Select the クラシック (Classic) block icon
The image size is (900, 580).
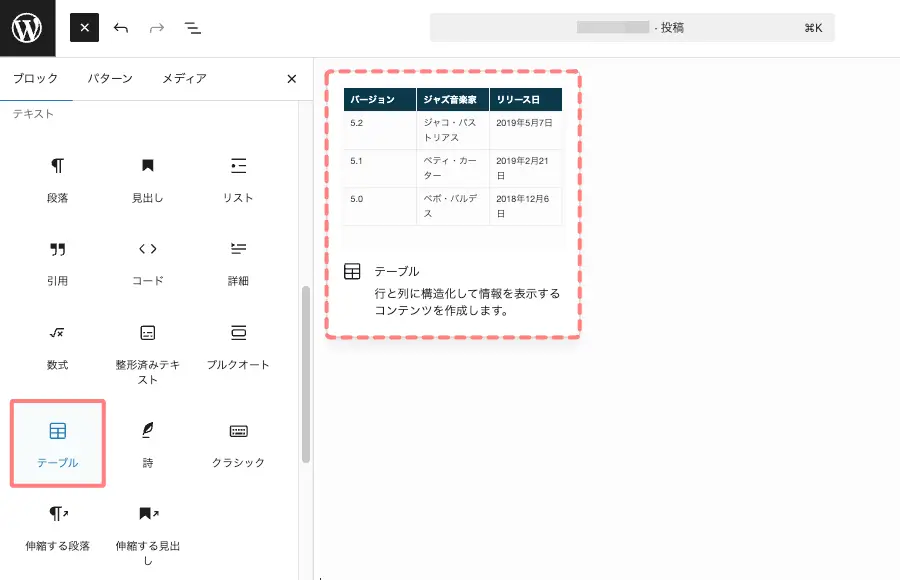click(x=237, y=440)
